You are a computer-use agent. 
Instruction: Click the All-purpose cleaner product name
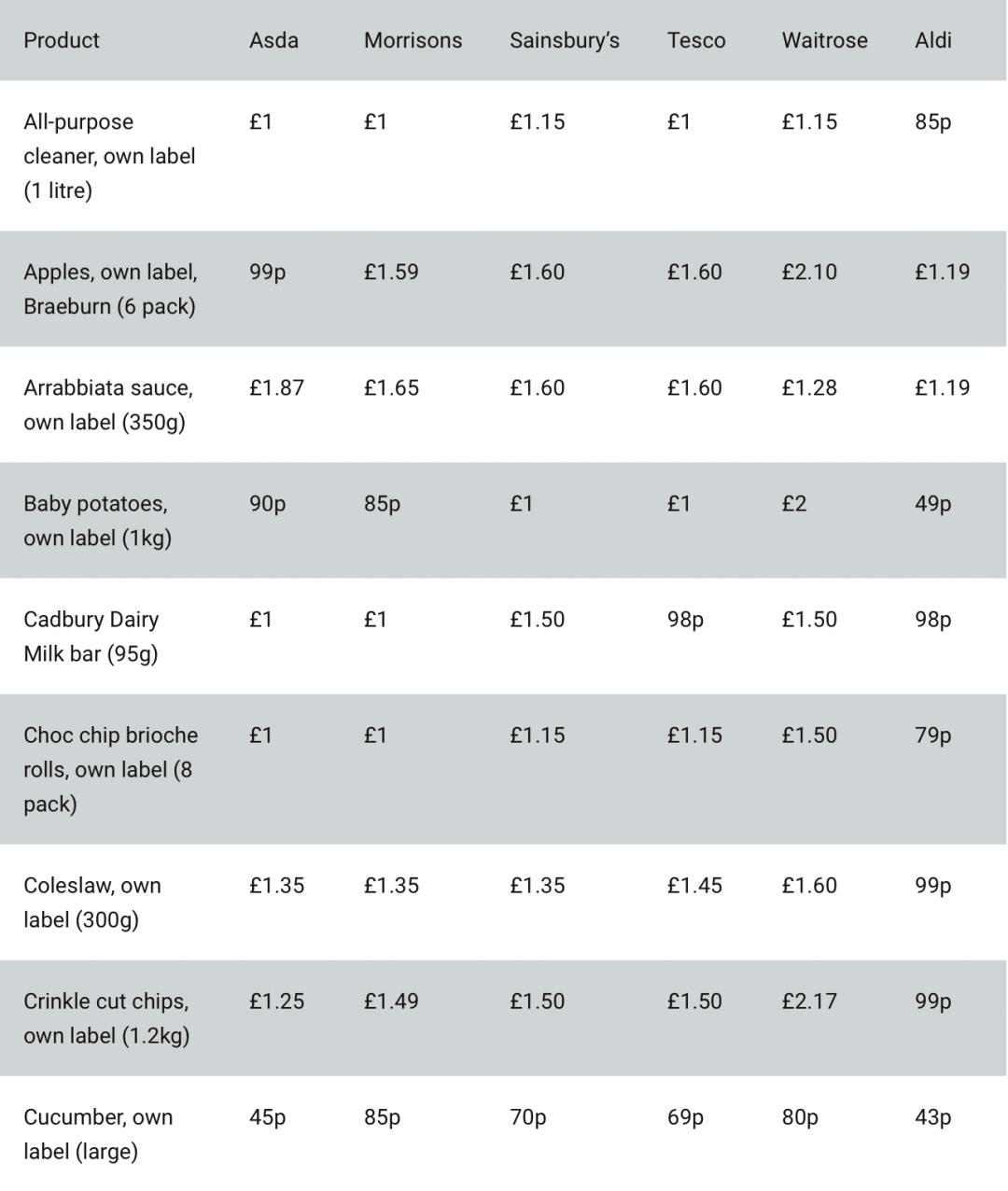click(109, 156)
